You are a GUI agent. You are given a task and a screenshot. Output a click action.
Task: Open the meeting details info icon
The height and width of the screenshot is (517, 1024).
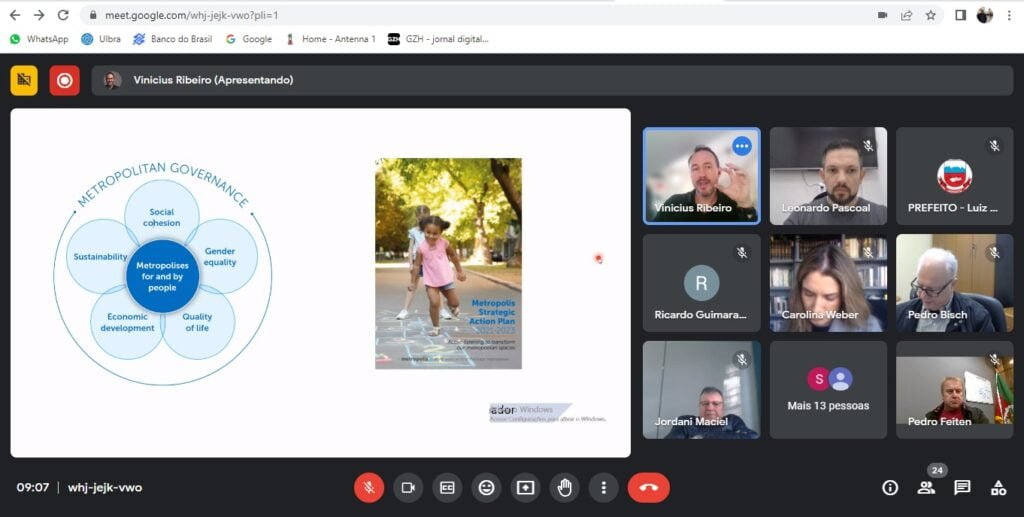coord(889,487)
